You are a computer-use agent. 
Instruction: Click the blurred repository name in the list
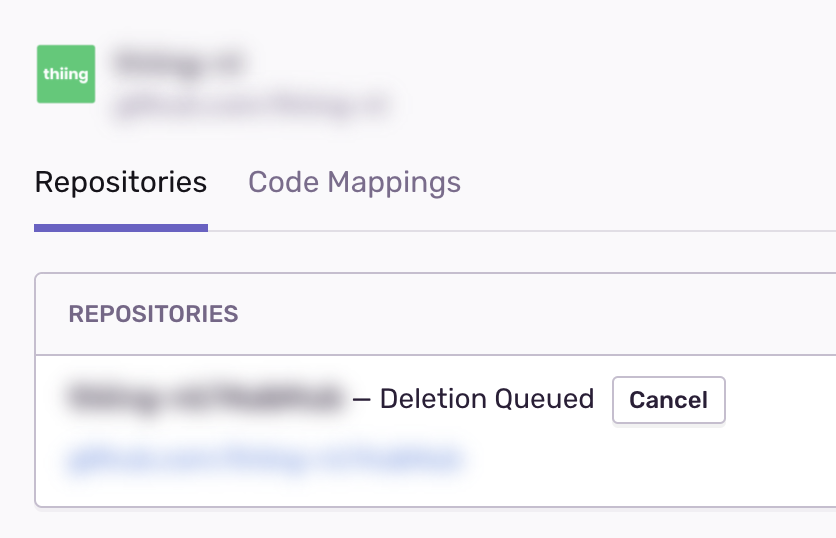205,399
